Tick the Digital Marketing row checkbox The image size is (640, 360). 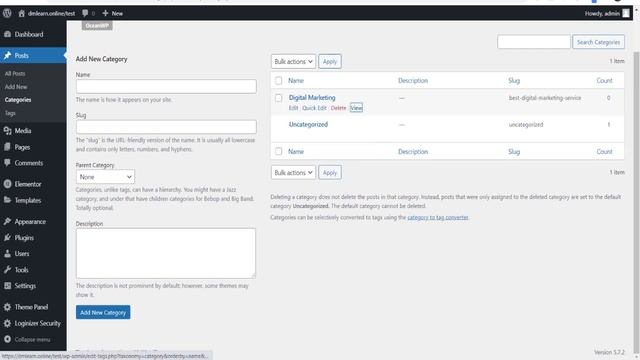point(278,98)
